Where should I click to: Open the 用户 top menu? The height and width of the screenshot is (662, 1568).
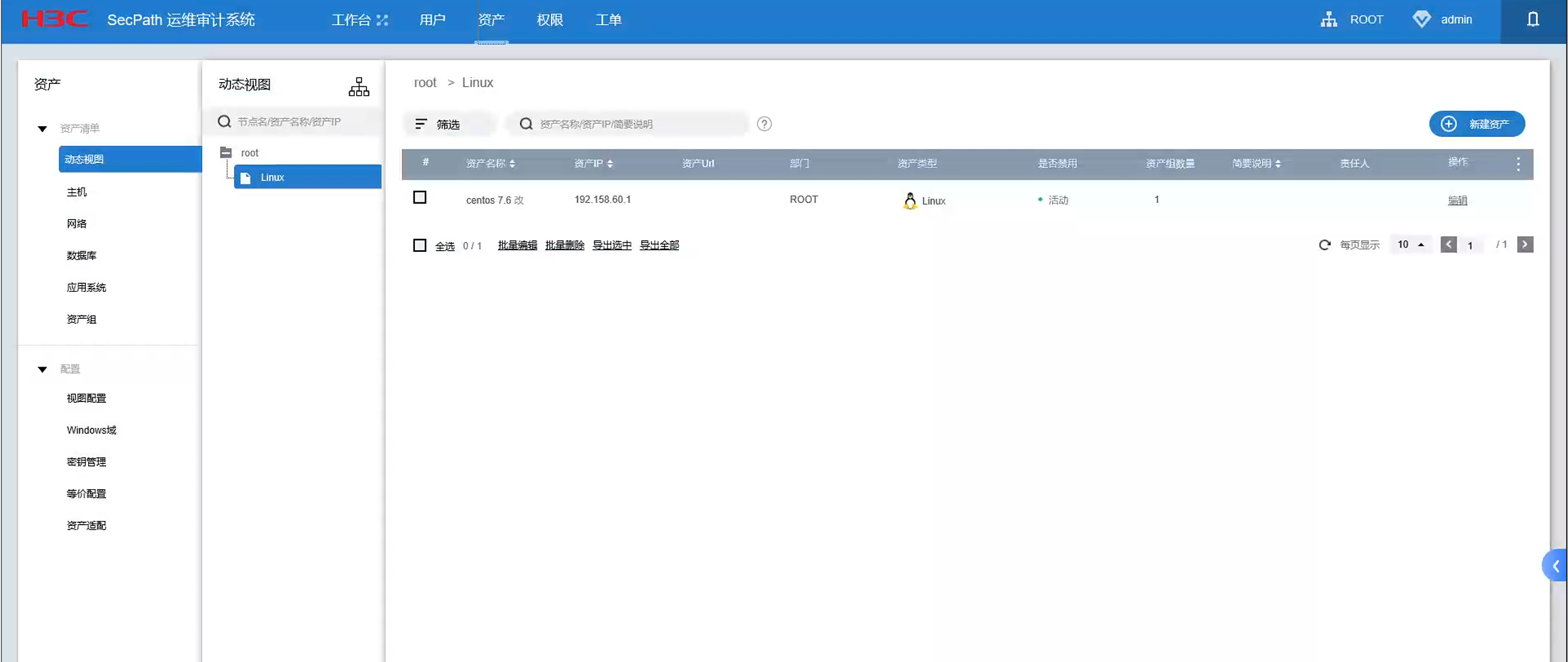(x=432, y=20)
